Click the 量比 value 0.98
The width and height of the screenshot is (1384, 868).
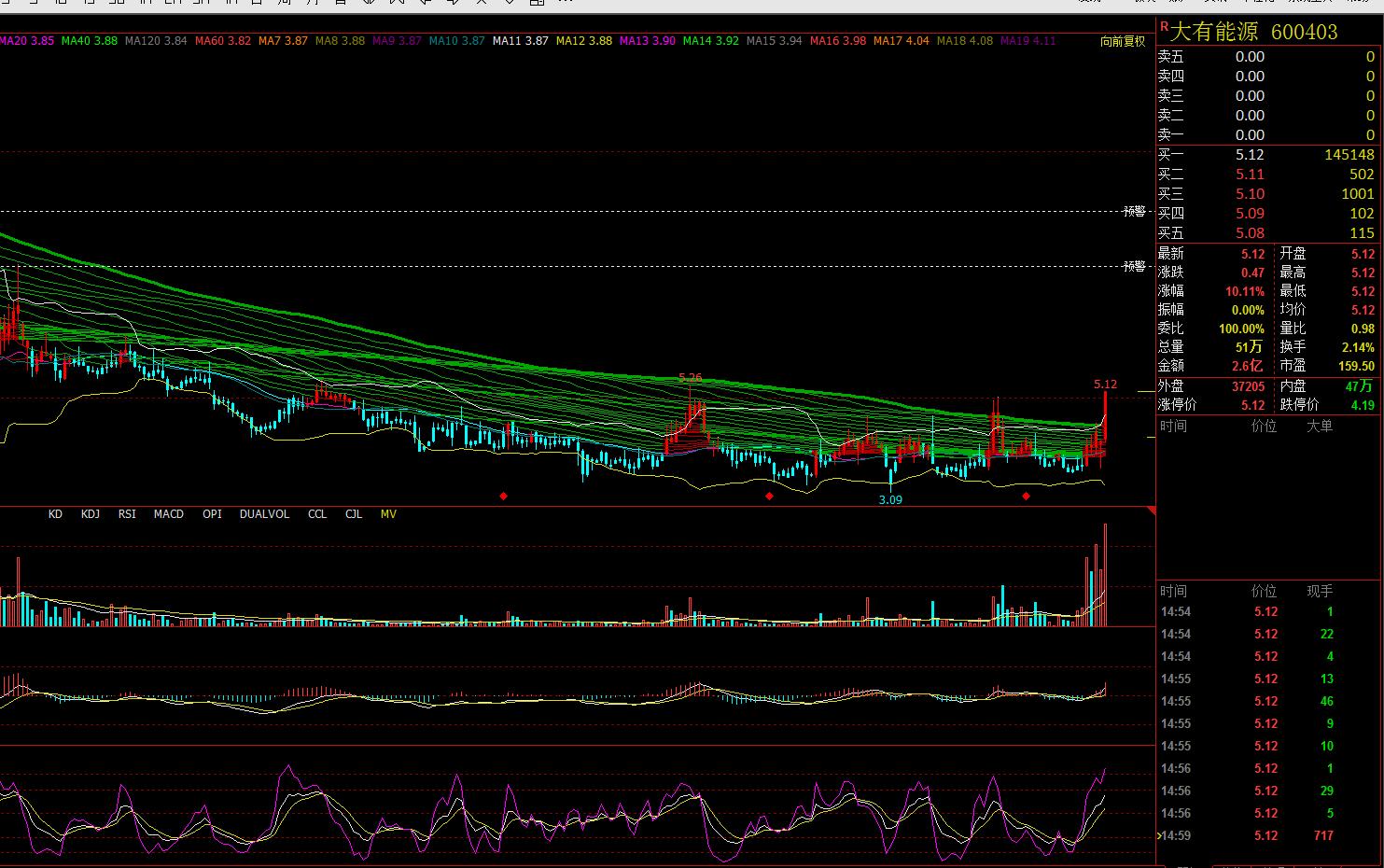(x=1363, y=329)
